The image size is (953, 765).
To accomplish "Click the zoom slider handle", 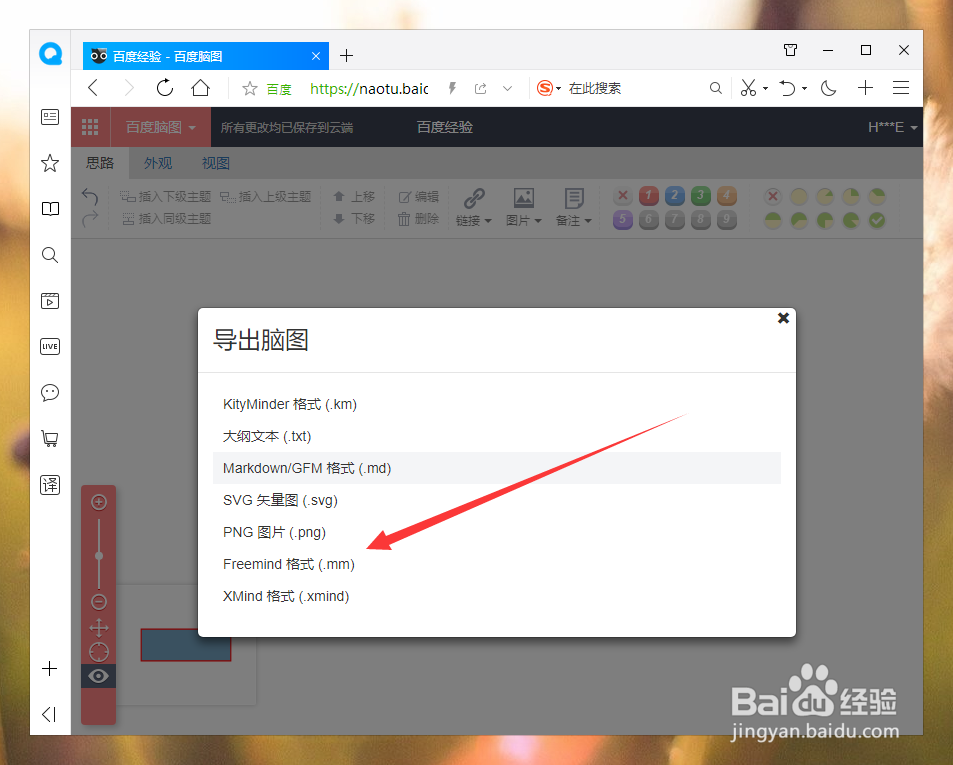I will point(99,555).
